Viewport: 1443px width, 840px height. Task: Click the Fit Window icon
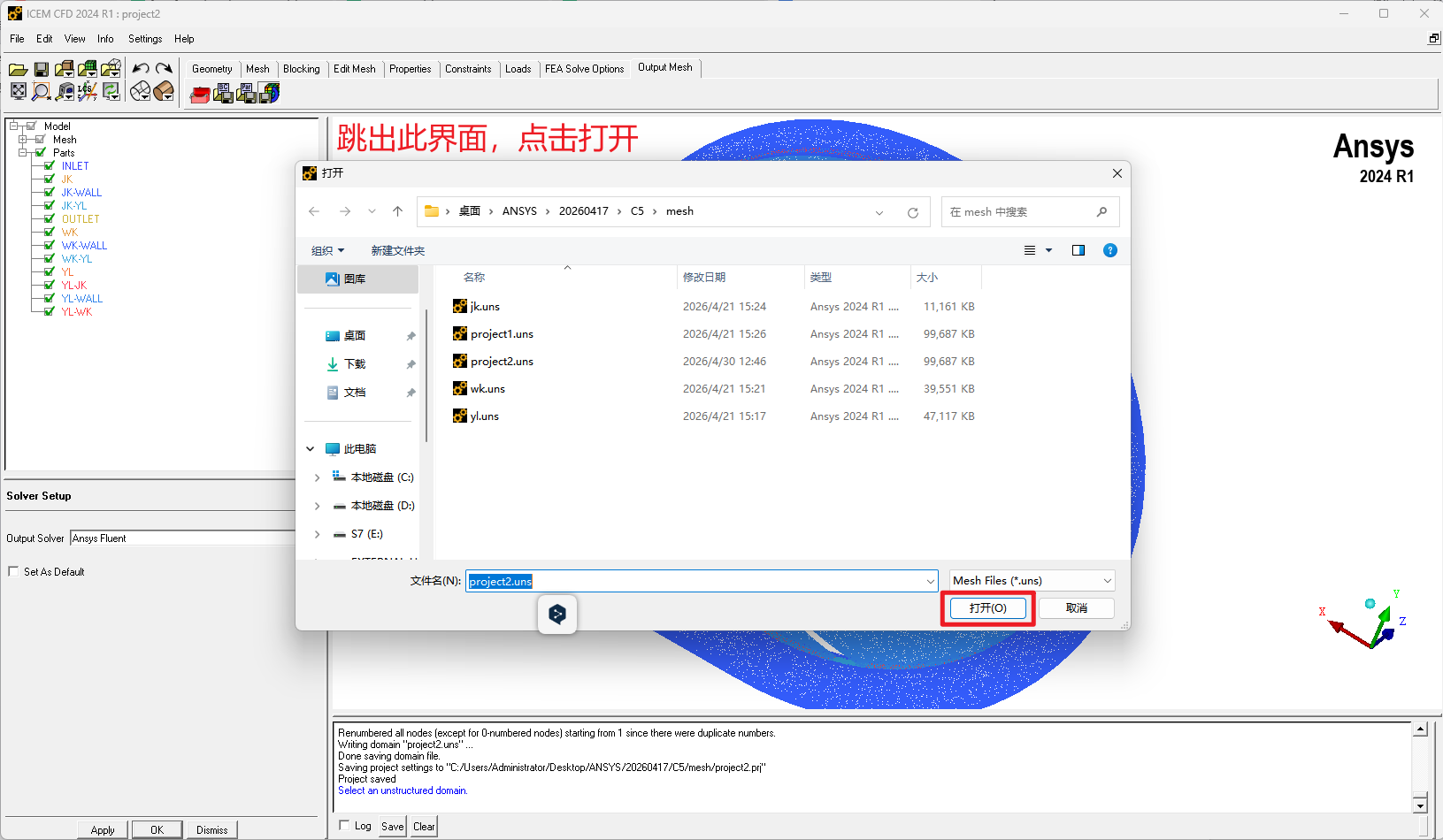coord(18,91)
